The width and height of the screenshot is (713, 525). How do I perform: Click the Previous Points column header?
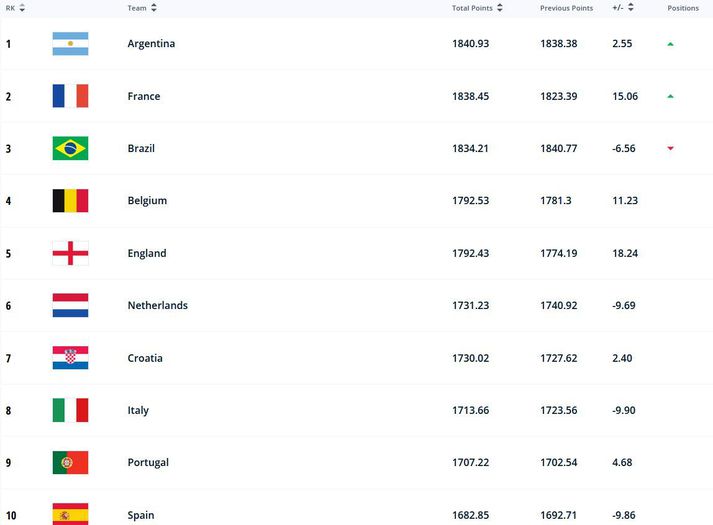pos(567,8)
